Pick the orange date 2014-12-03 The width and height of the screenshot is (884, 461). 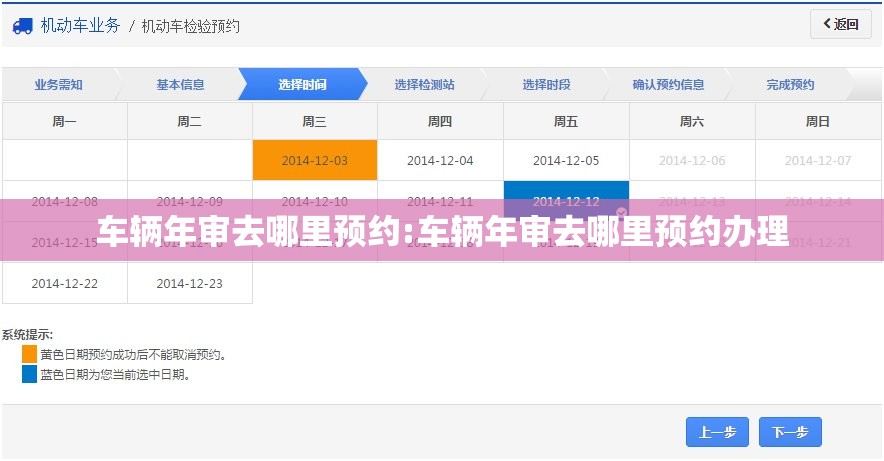coord(315,160)
